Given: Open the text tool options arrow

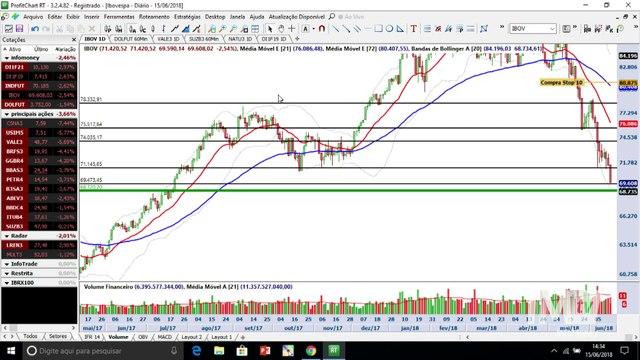Looking at the screenshot, I should point(313,29).
